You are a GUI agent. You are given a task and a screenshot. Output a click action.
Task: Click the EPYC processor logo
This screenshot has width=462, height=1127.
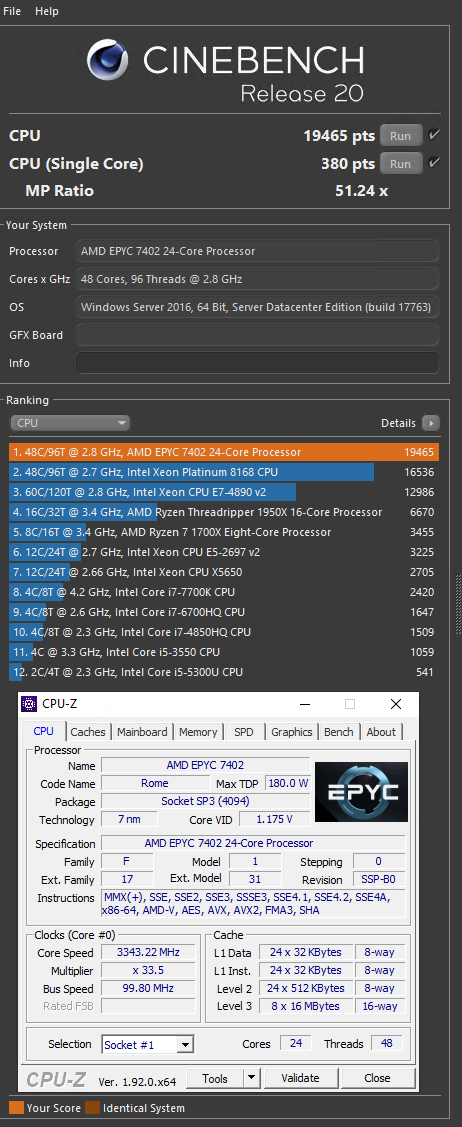361,791
